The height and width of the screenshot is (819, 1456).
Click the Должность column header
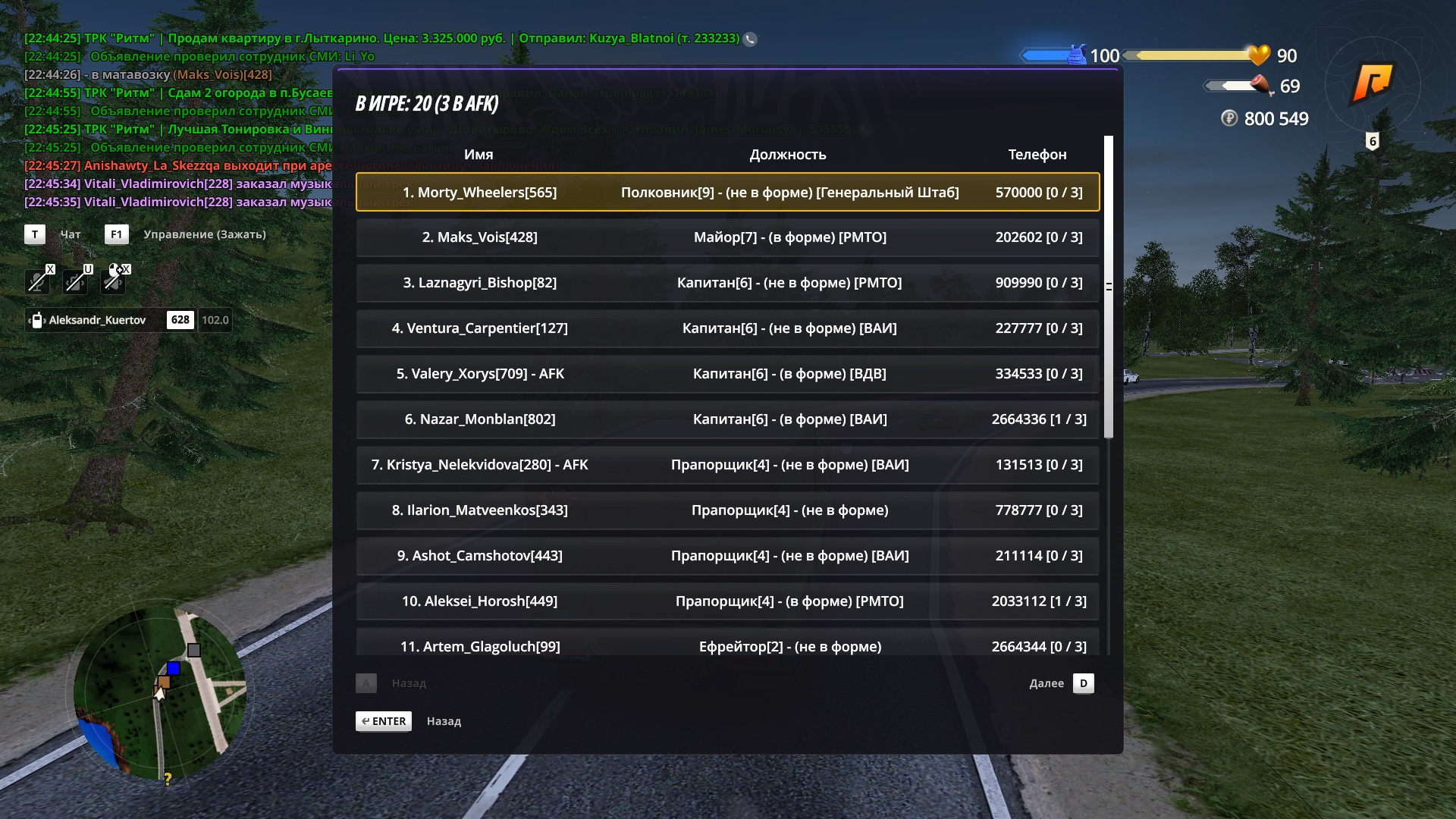pos(788,154)
